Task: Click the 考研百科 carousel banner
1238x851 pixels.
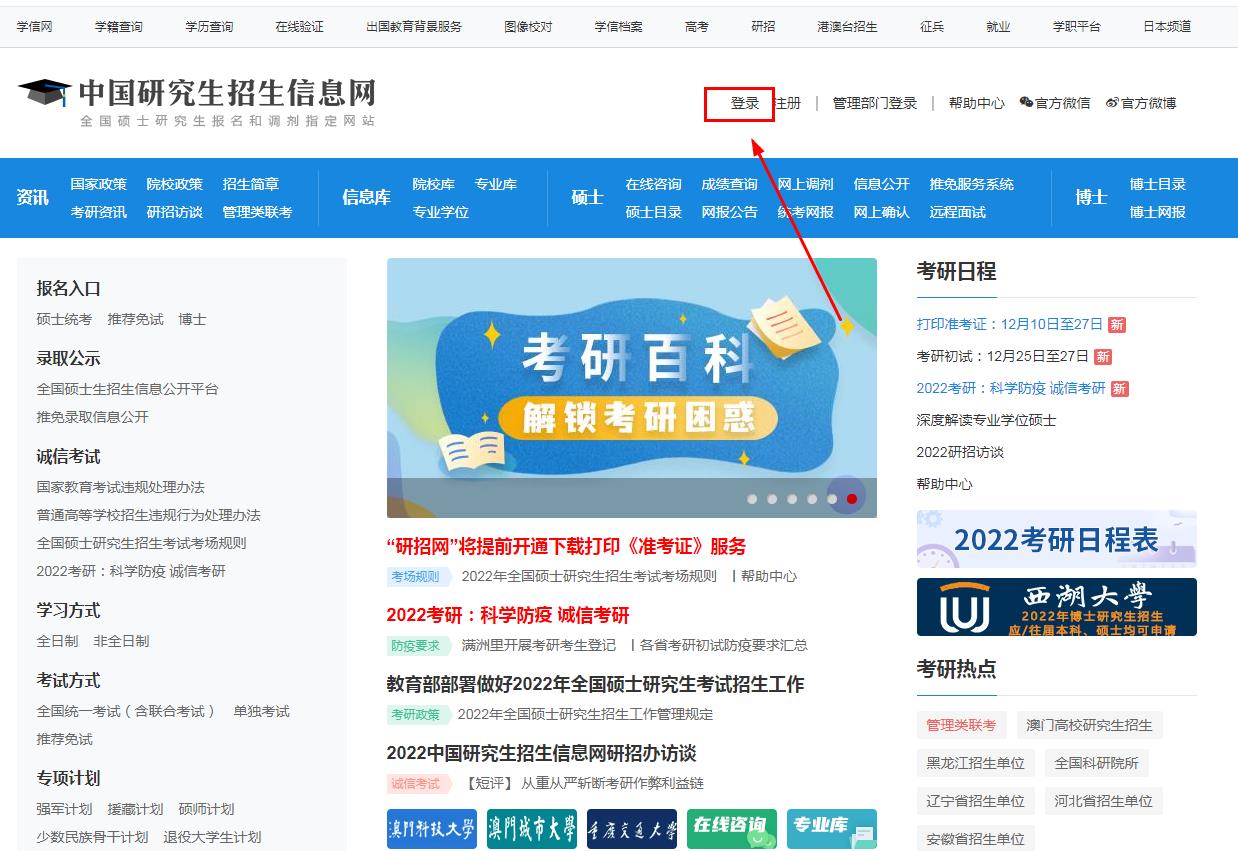Action: [x=632, y=388]
